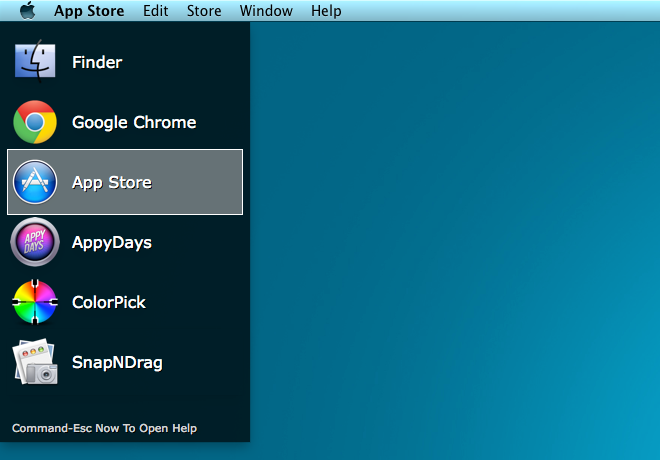The width and height of the screenshot is (660, 460).
Task: Click the Google Chrome logo icon
Action: [35, 122]
